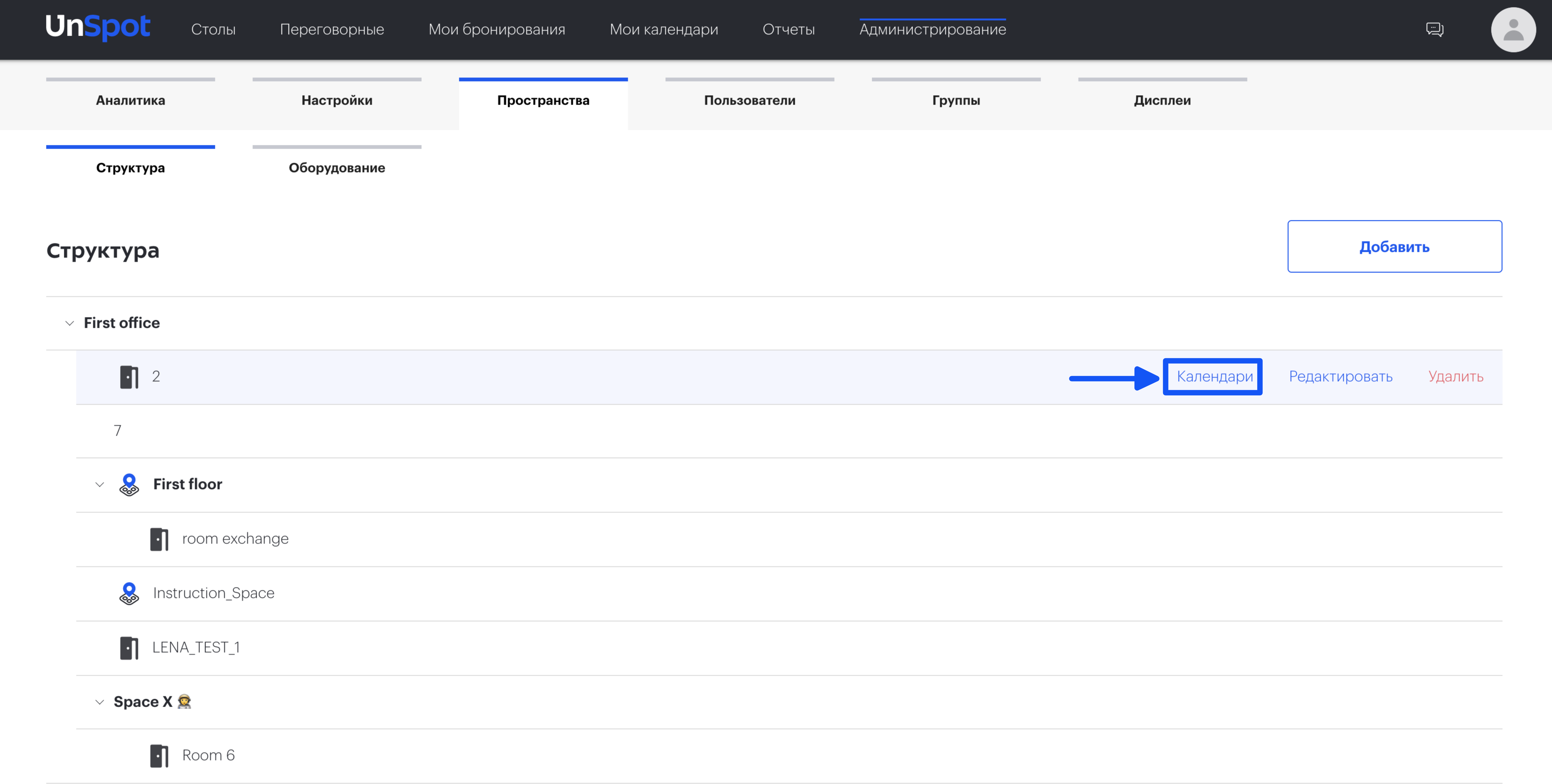This screenshot has width=1552, height=784.
Task: Click the door icon of room exchange
Action: coord(159,539)
